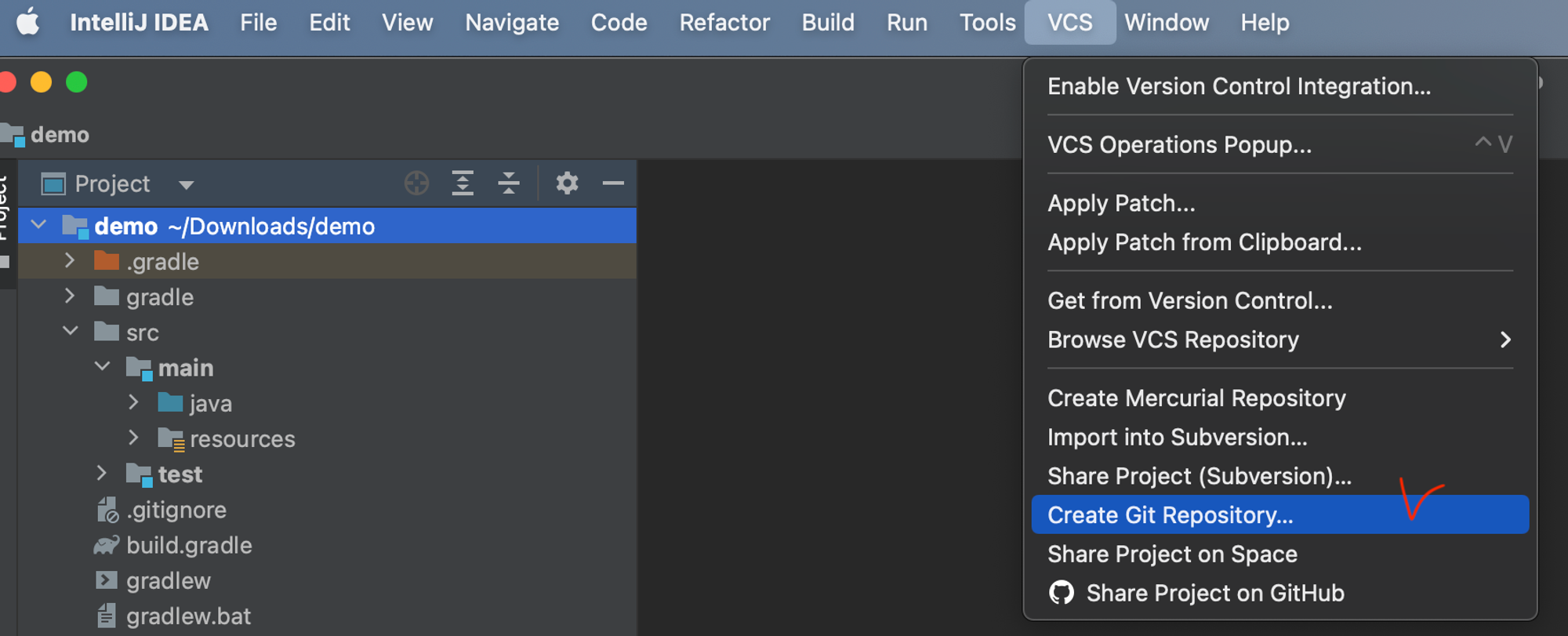Select the gradlew.bat file
The width and height of the screenshot is (1568, 636).
click(x=188, y=616)
